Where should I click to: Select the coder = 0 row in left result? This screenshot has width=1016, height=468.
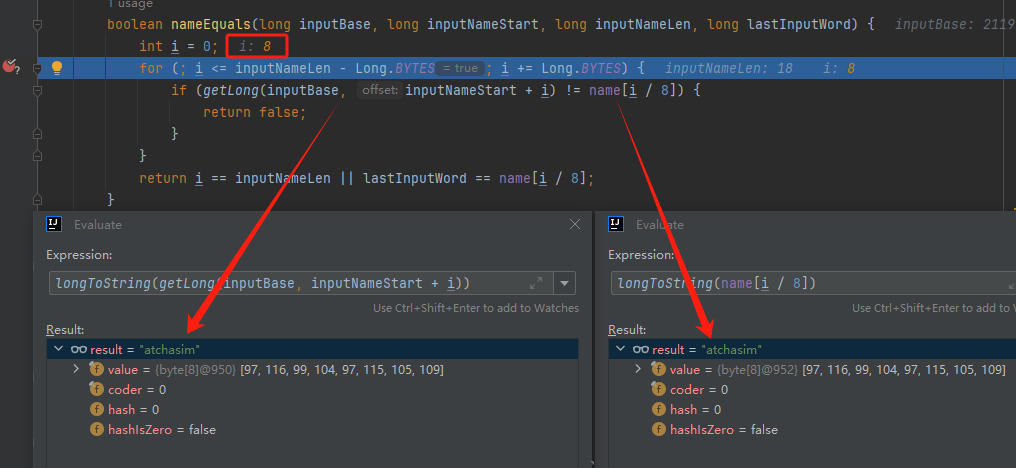312,390
